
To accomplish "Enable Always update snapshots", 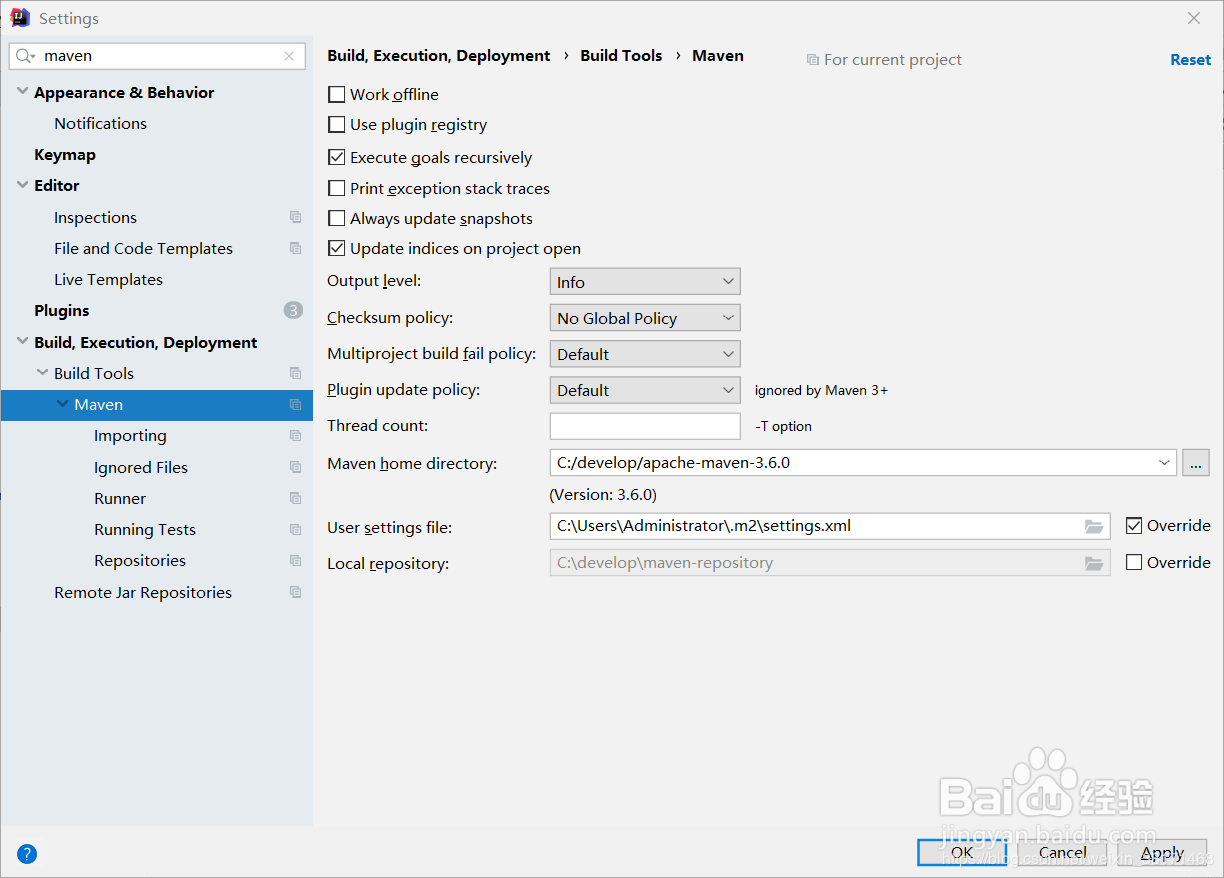I will point(336,218).
